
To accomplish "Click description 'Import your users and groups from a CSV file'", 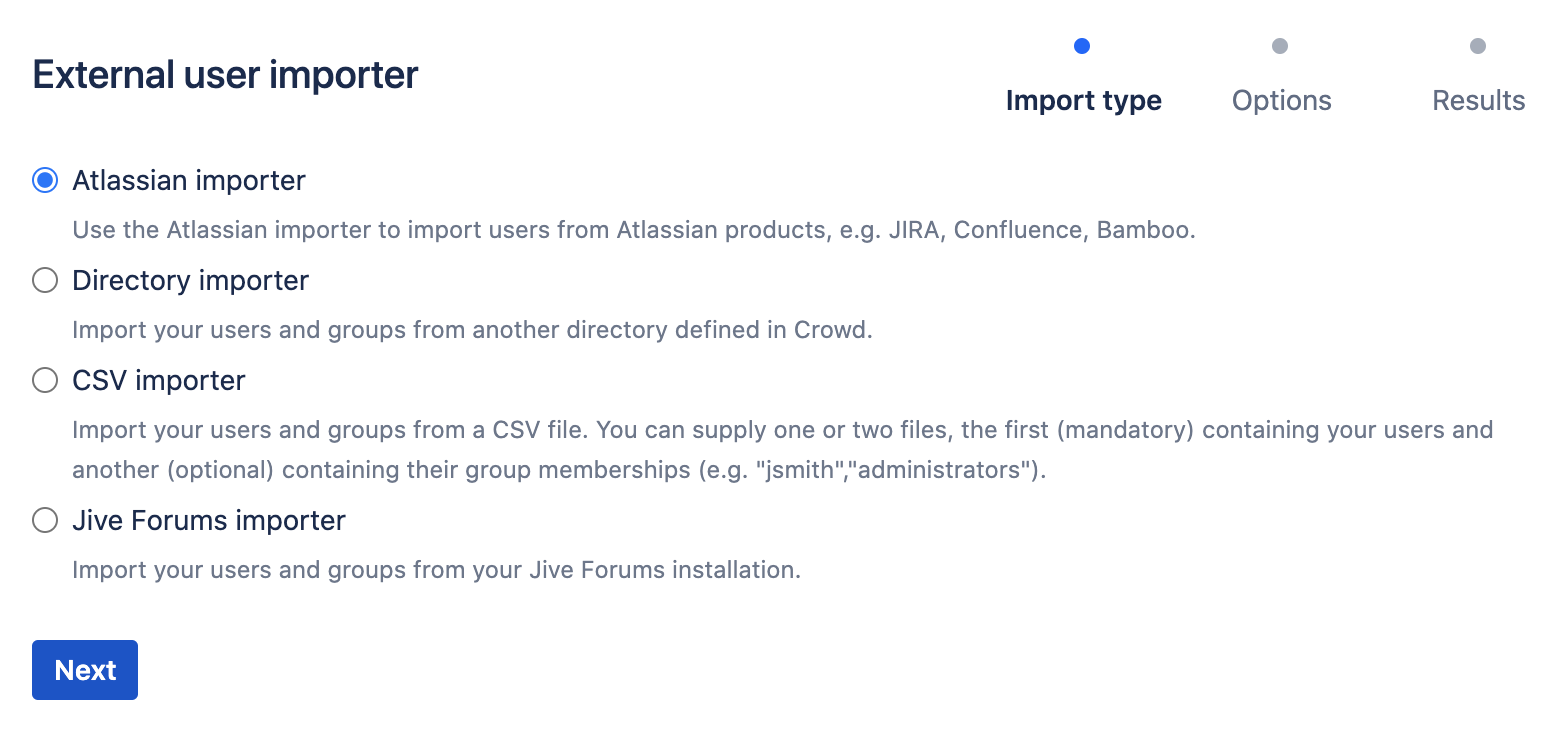I will pyautogui.click(x=327, y=430).
